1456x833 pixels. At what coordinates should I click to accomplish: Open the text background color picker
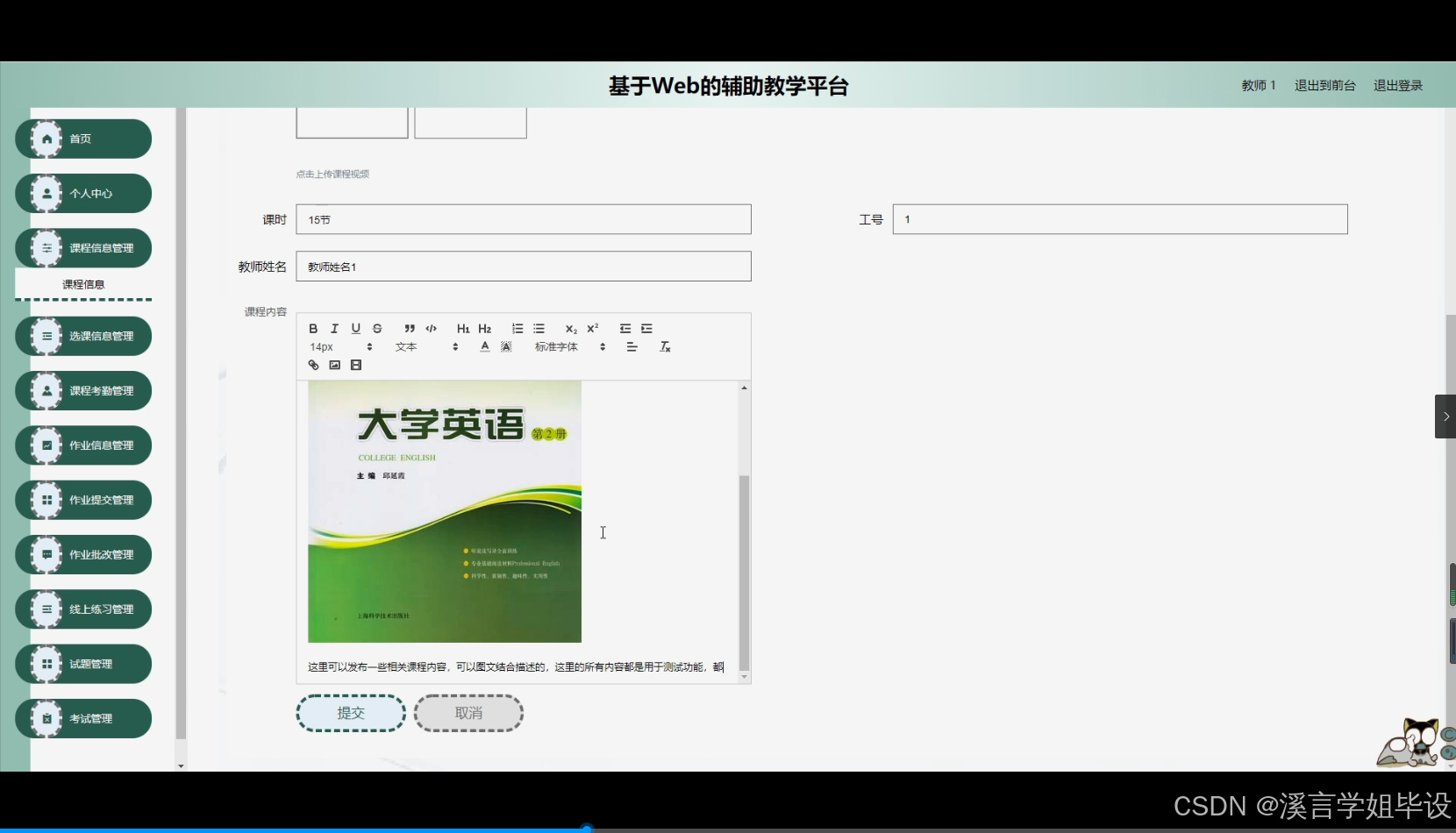[x=506, y=347]
